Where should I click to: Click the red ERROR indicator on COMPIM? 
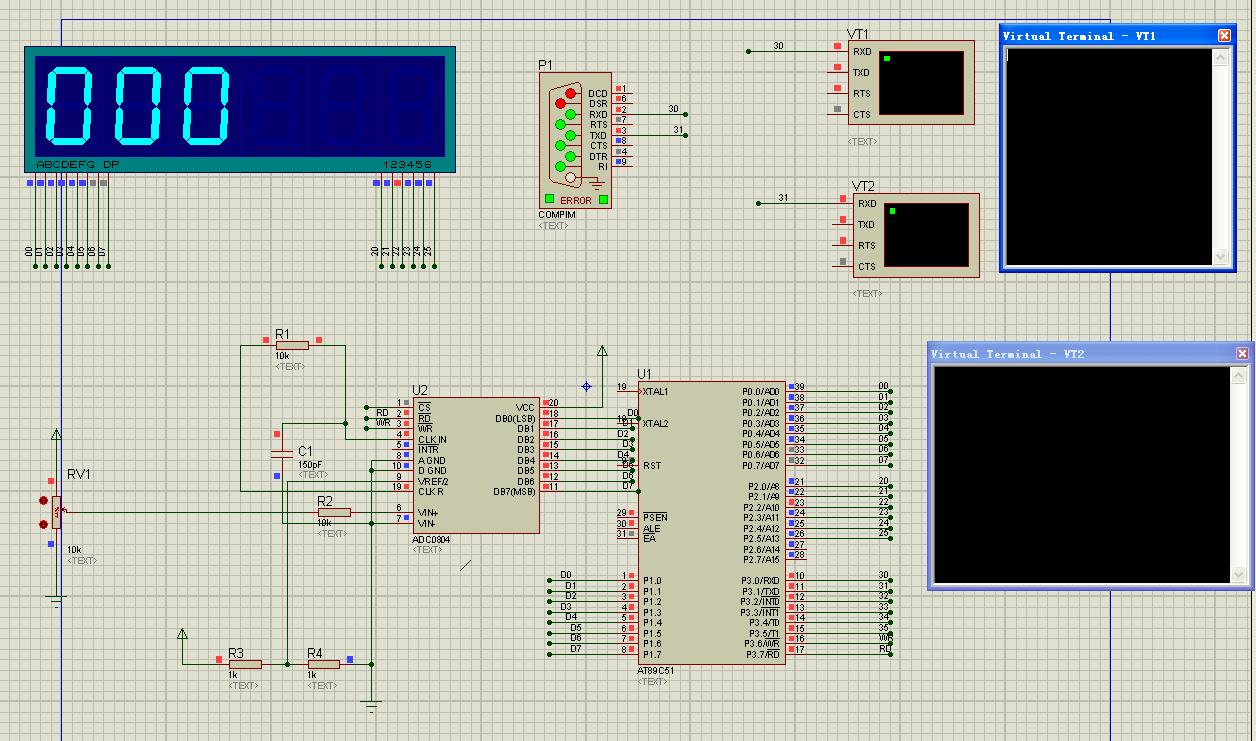[575, 200]
